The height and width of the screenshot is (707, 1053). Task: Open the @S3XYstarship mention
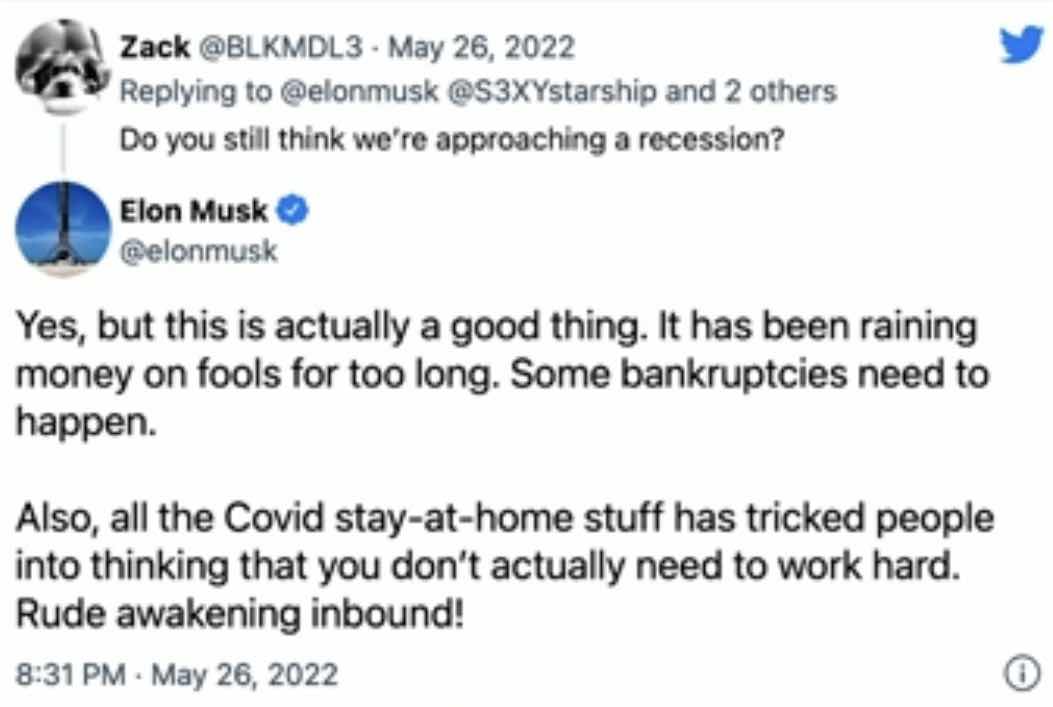551,91
